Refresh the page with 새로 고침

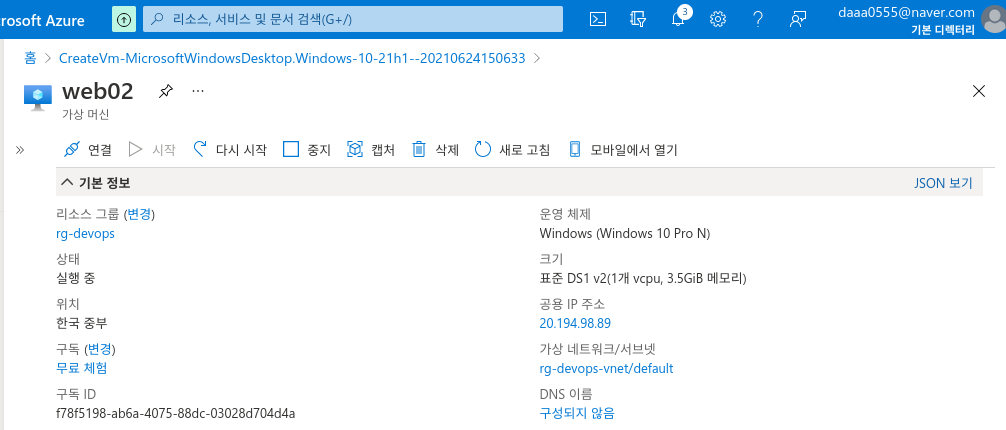click(512, 150)
